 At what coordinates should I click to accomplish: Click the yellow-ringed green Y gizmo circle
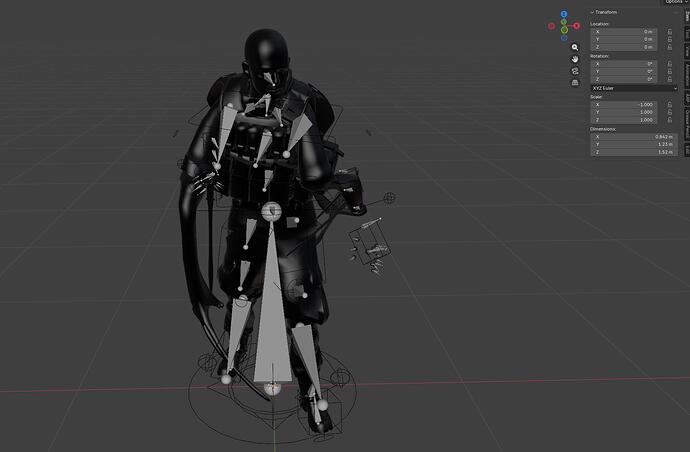point(564,29)
